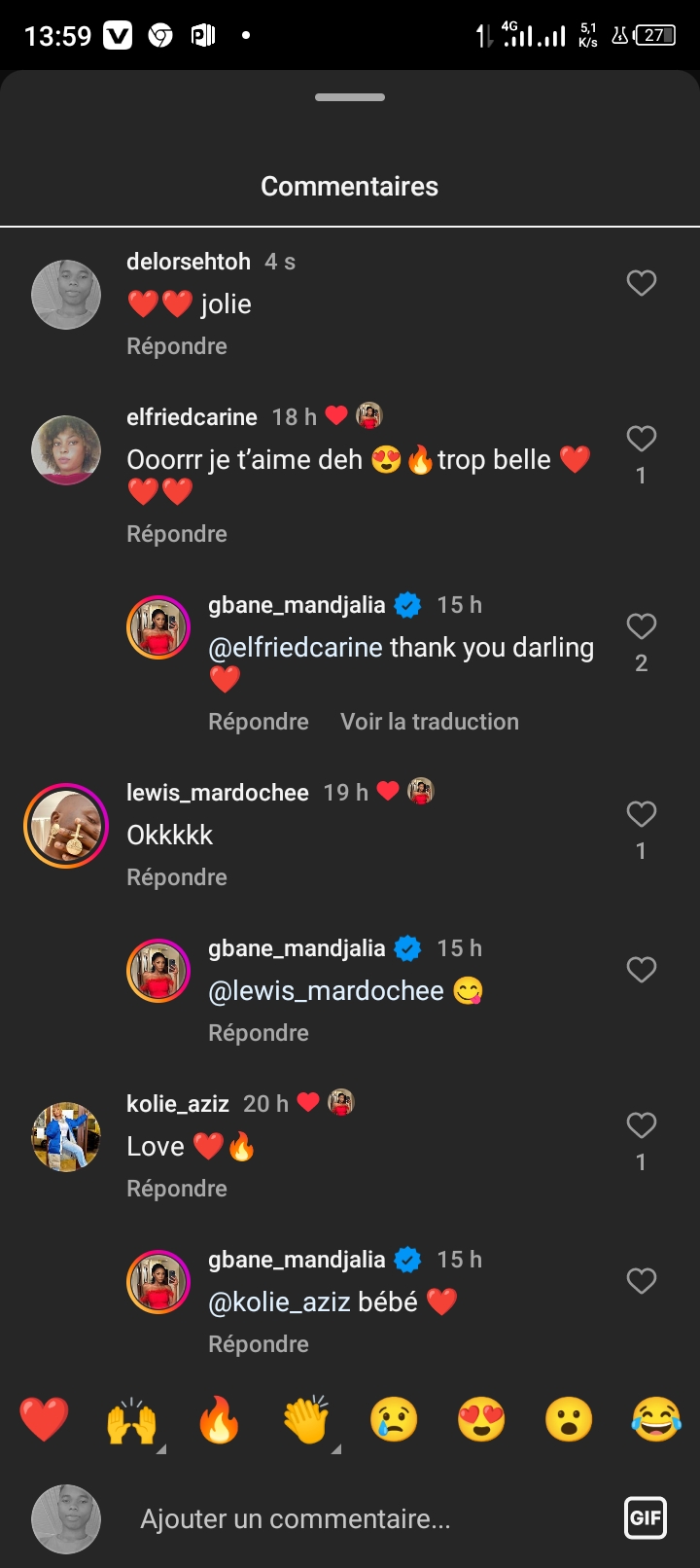
Task: Like kolie_aziz's "Love" comment
Action: [641, 1125]
